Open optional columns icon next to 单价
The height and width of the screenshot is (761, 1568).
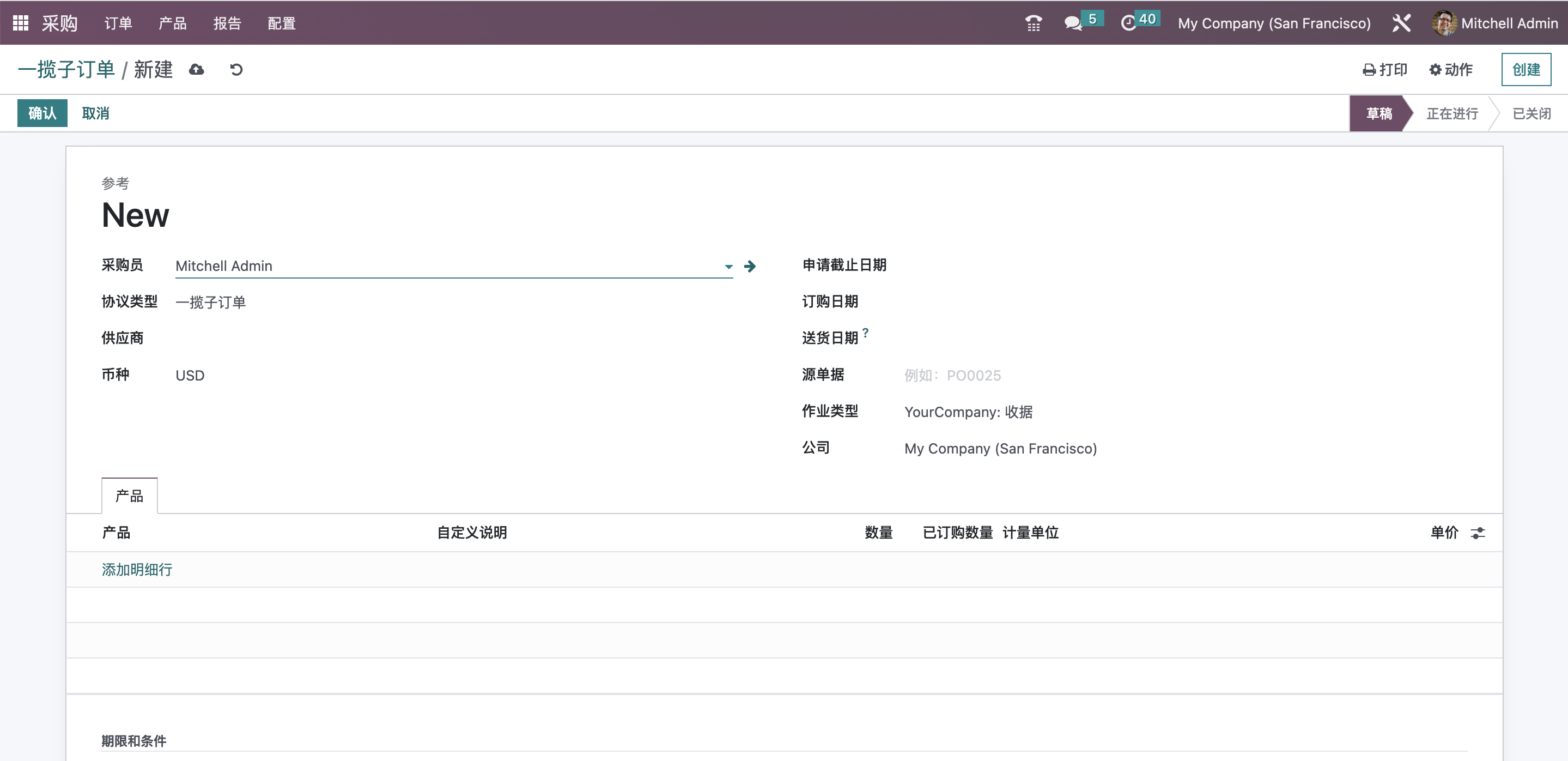(1478, 533)
